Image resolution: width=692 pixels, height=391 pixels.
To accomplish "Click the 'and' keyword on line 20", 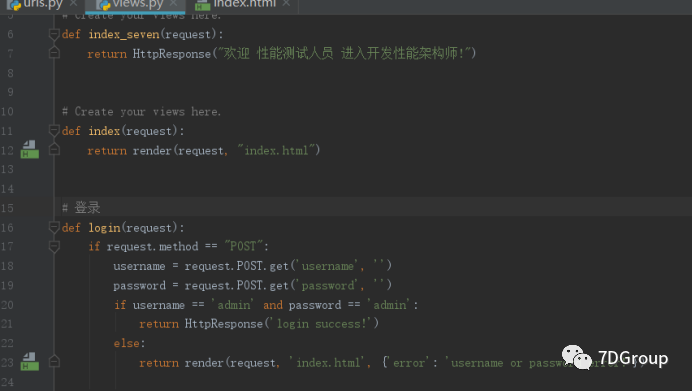I will pyautogui.click(x=273, y=305).
